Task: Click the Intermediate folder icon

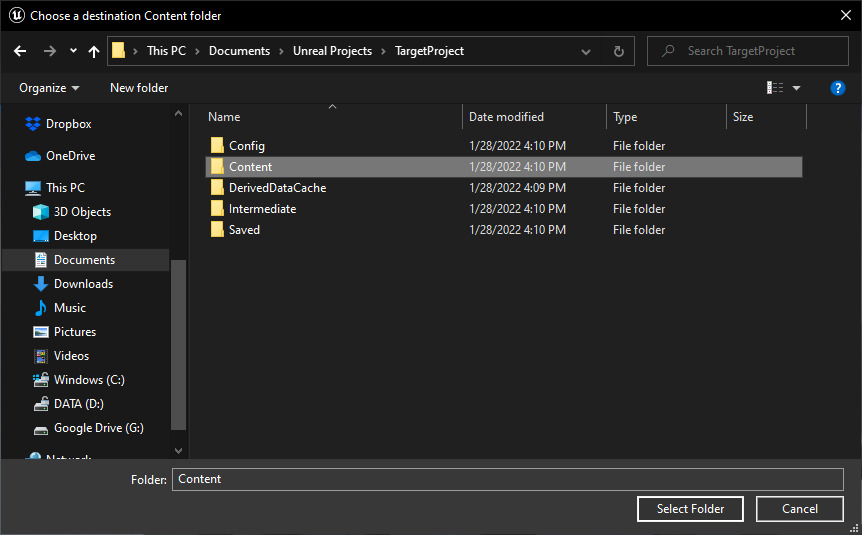Action: click(x=217, y=208)
